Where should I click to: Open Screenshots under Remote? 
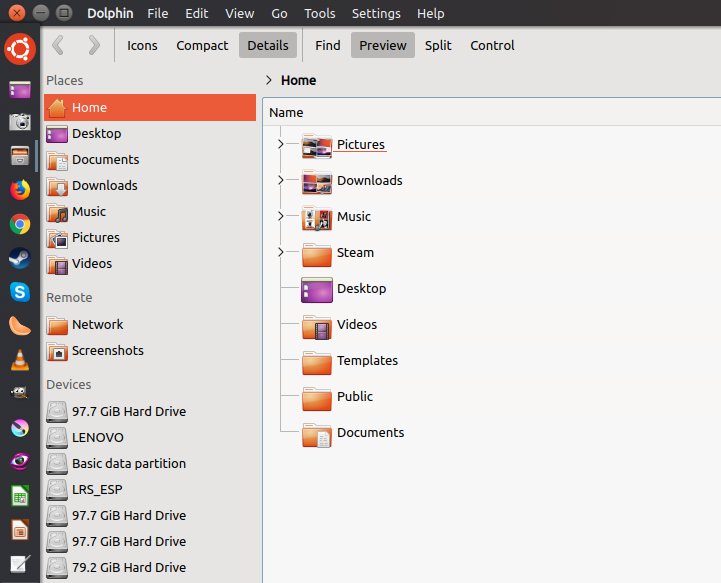click(150, 351)
